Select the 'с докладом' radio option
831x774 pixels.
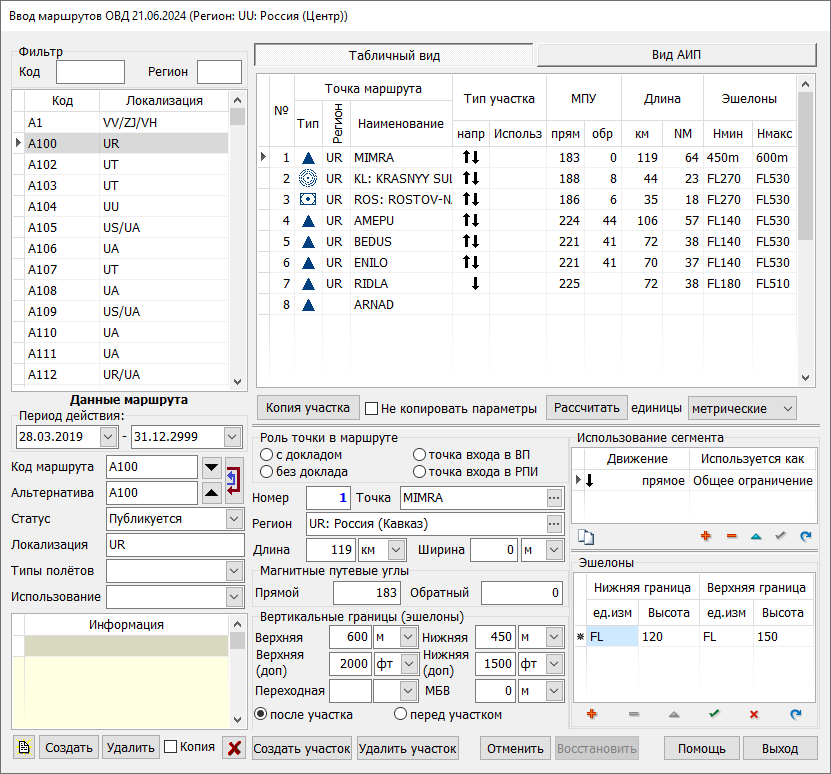[x=266, y=455]
